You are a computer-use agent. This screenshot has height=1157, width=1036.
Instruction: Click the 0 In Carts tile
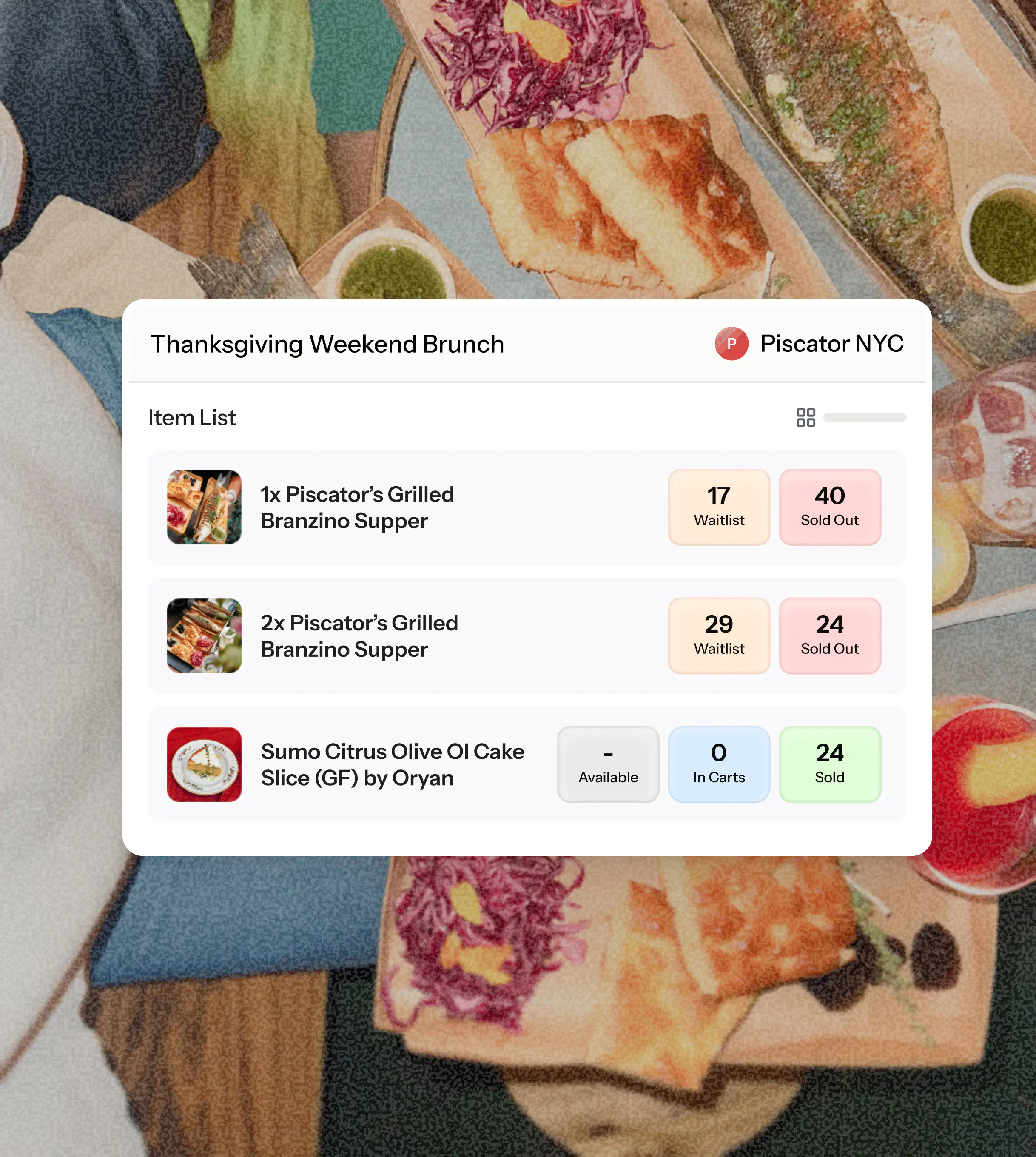point(719,764)
